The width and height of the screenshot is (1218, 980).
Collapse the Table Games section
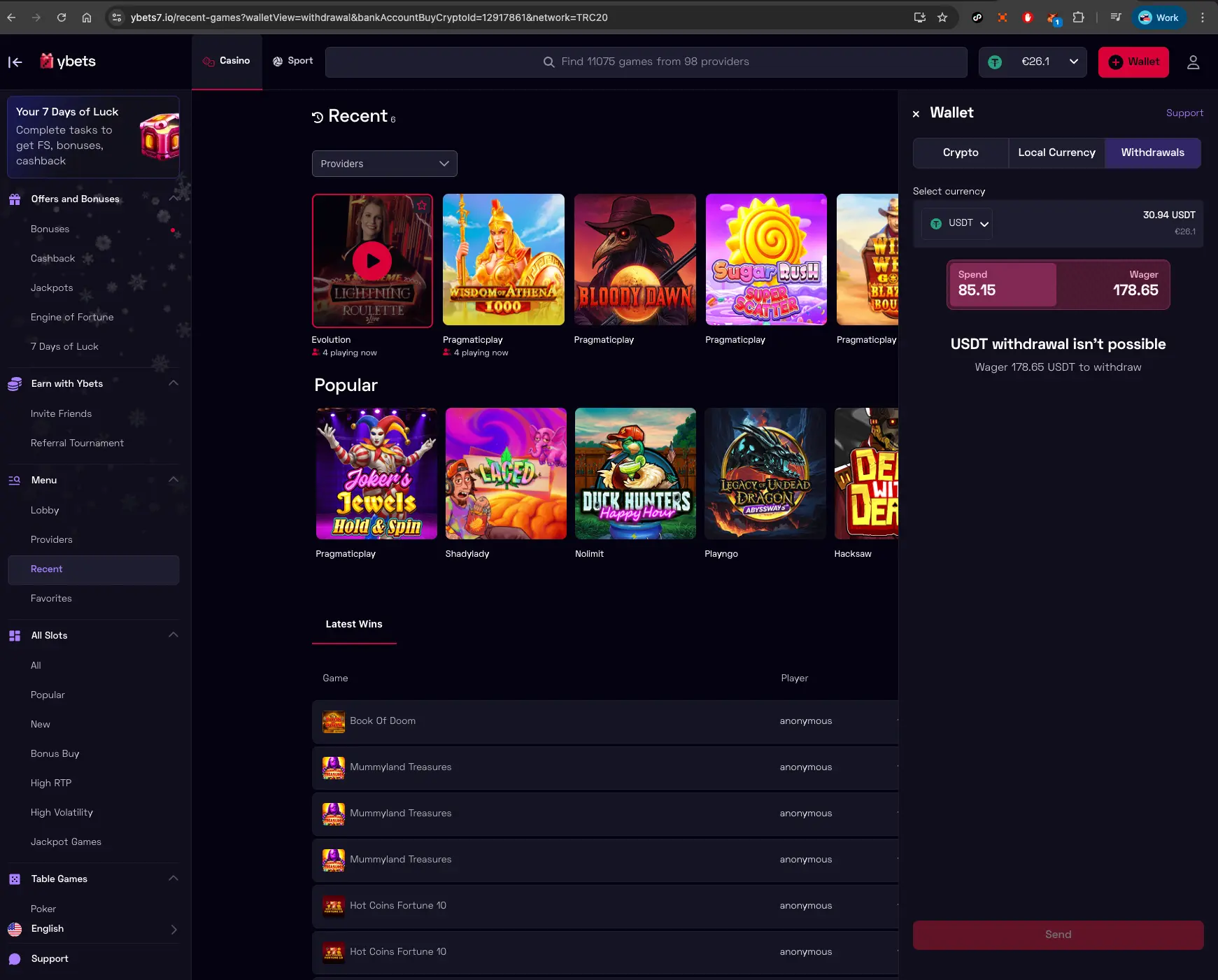[174, 879]
